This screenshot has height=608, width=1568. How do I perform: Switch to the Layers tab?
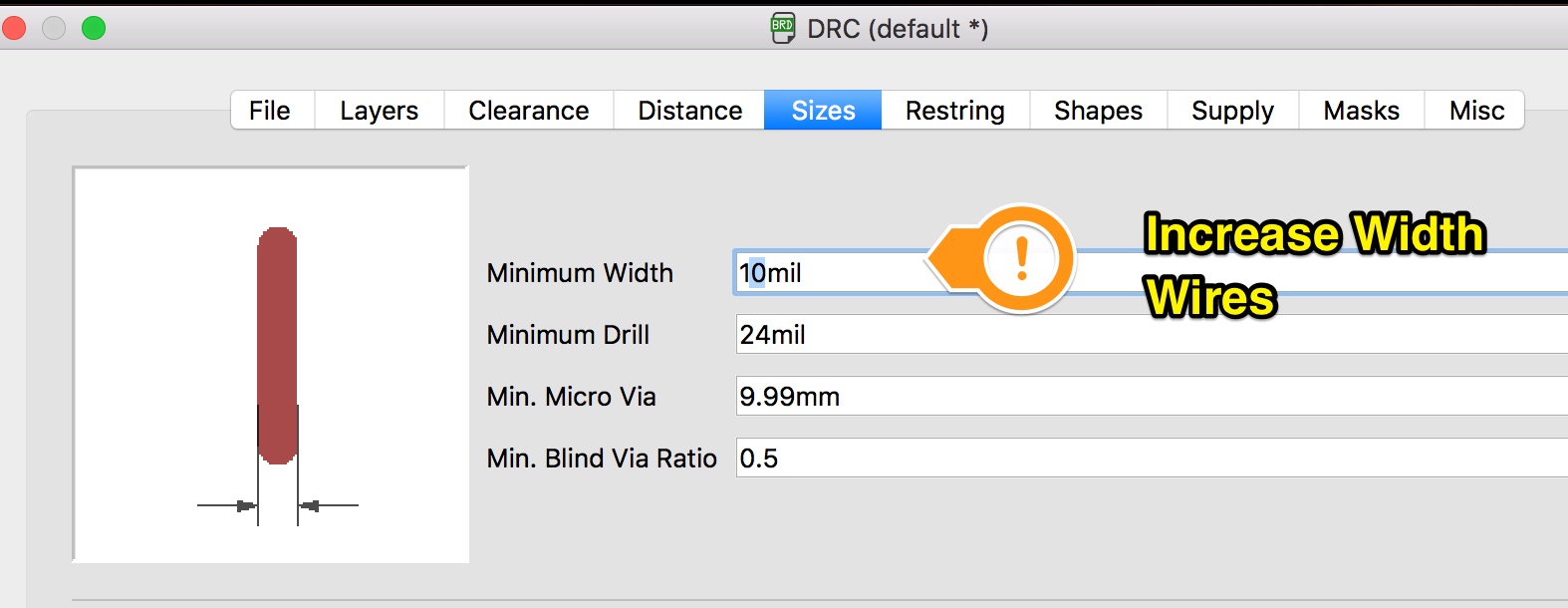tap(379, 111)
